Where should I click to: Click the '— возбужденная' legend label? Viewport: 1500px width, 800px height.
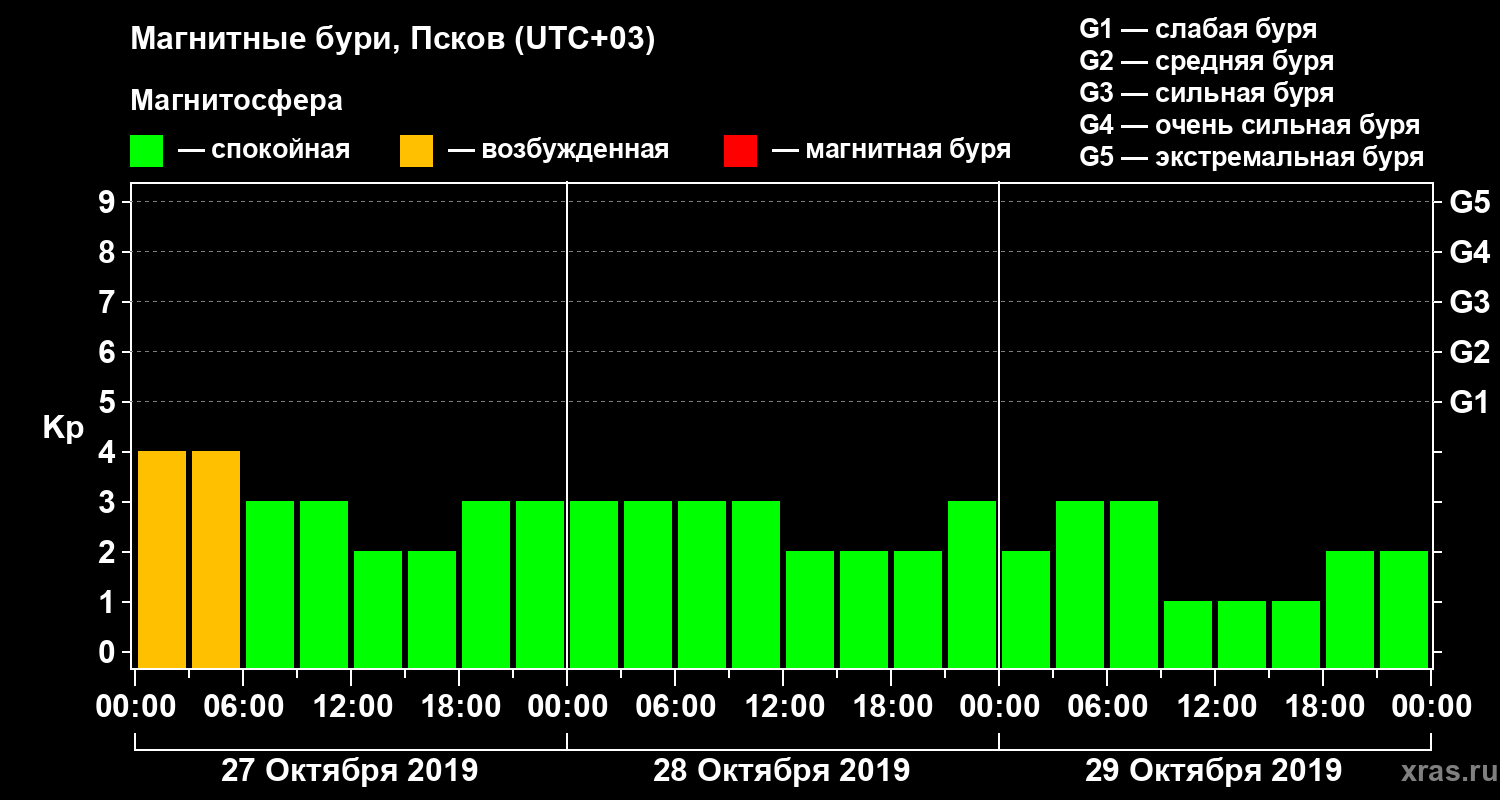click(x=558, y=151)
